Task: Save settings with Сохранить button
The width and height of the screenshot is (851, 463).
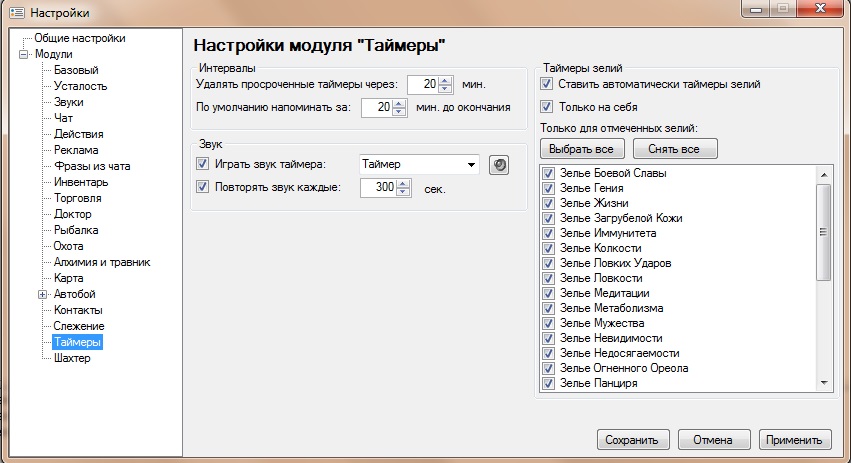Action: coord(633,440)
